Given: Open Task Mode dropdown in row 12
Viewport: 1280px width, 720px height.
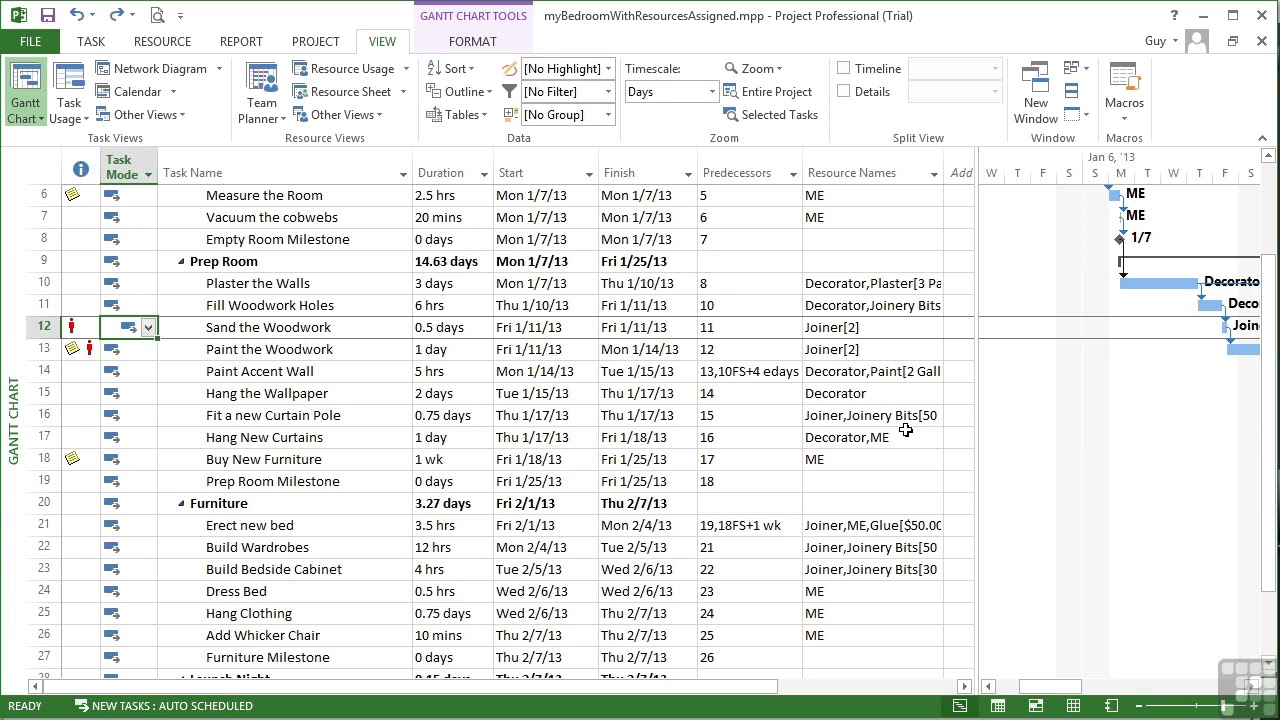Looking at the screenshot, I should pos(148,327).
